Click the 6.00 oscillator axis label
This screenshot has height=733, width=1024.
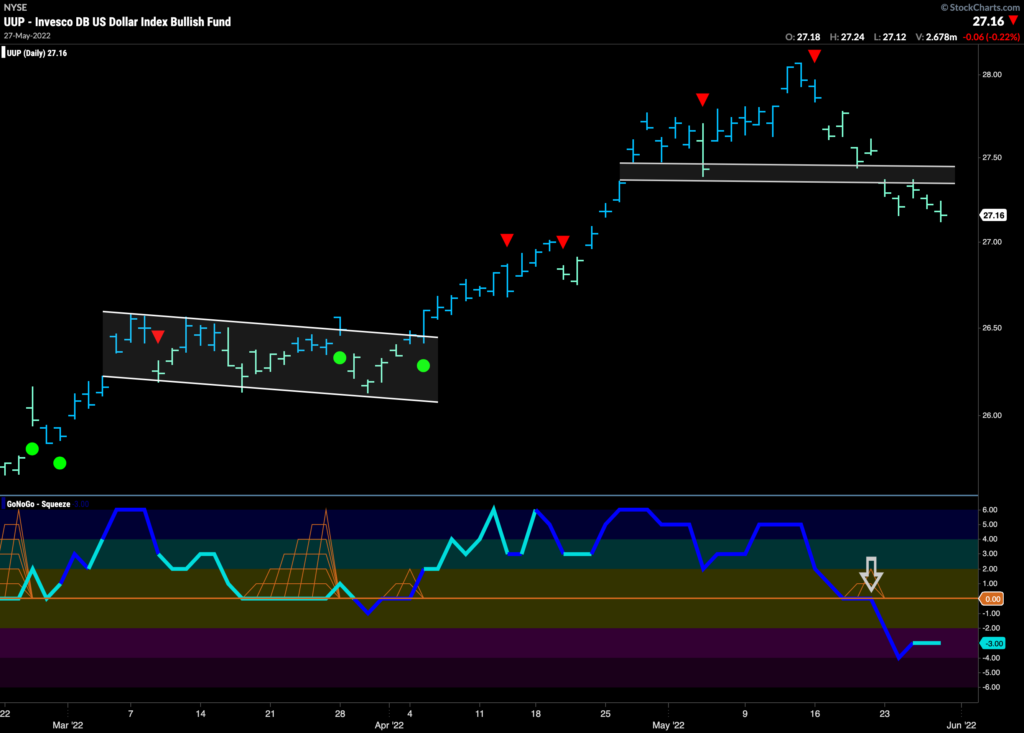pos(990,510)
